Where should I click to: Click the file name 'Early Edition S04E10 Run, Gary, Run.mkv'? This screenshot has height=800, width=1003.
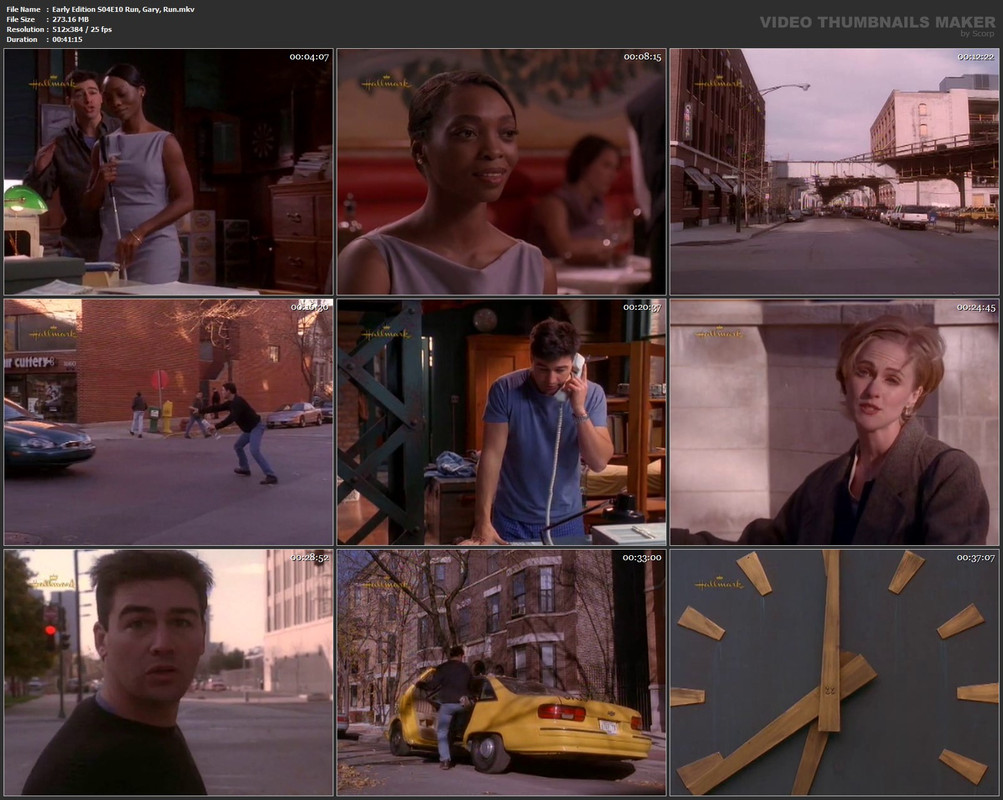(x=123, y=10)
